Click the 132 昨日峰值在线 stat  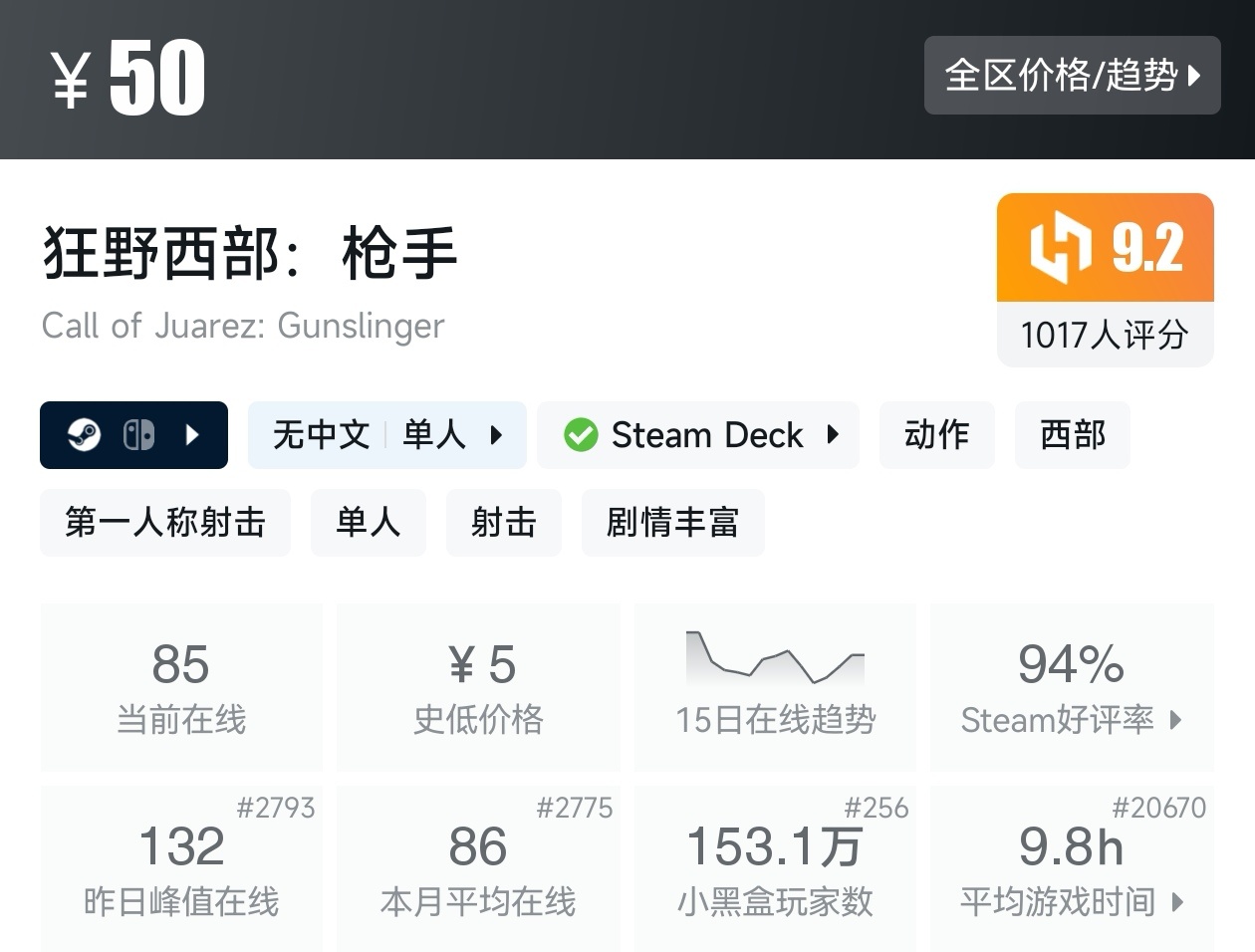(181, 868)
